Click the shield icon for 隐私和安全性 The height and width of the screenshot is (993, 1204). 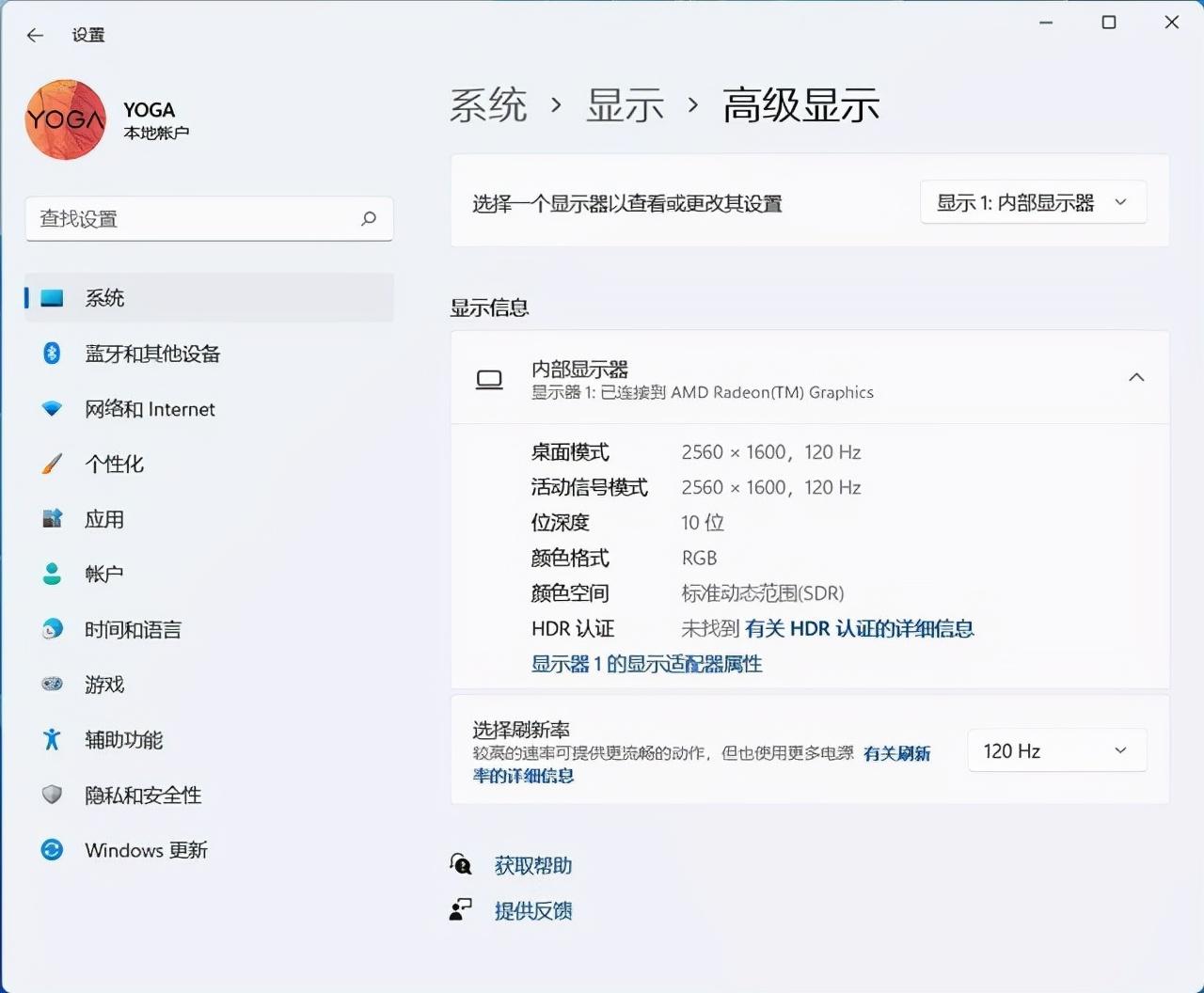point(53,795)
